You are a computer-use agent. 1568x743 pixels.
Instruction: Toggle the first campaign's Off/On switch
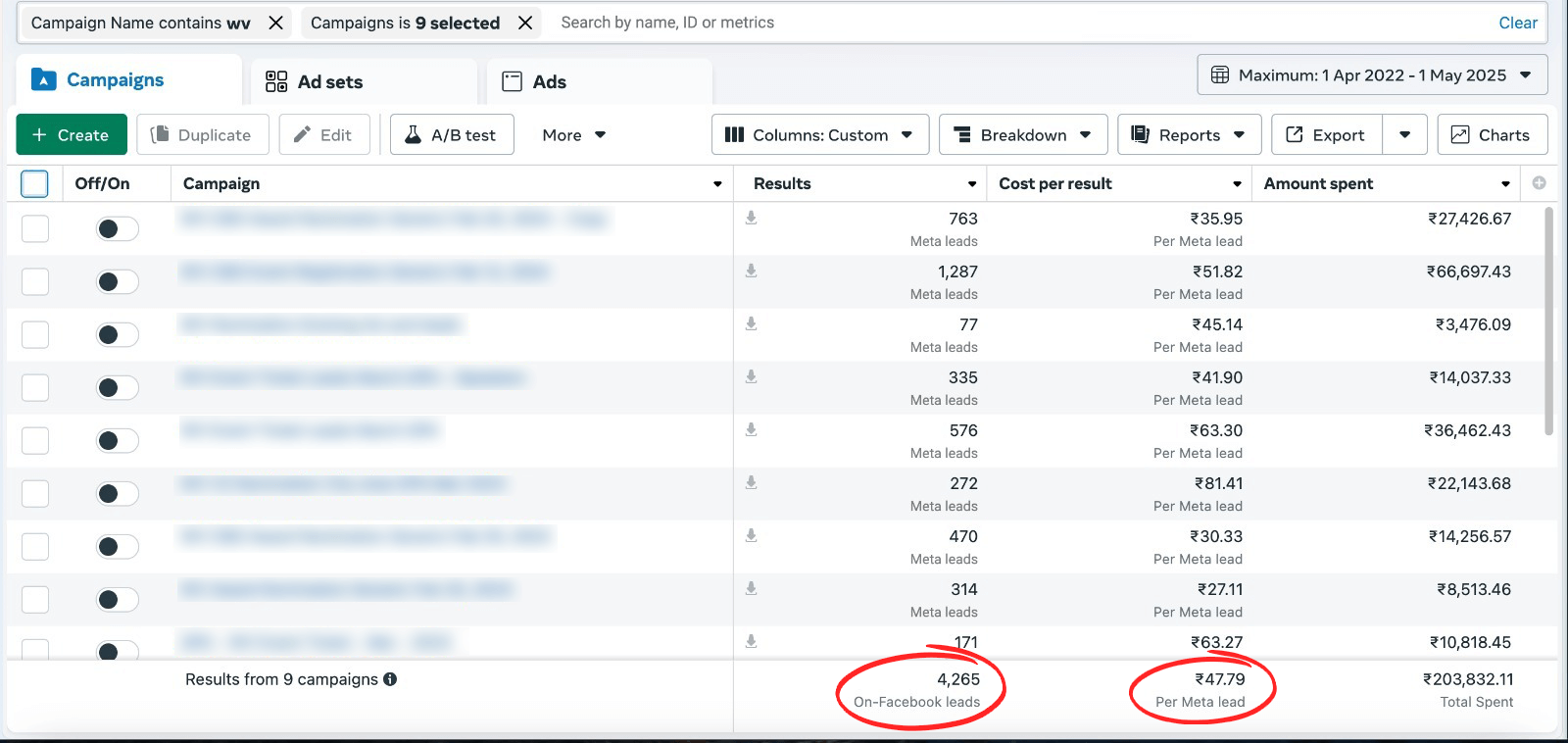coord(117,229)
